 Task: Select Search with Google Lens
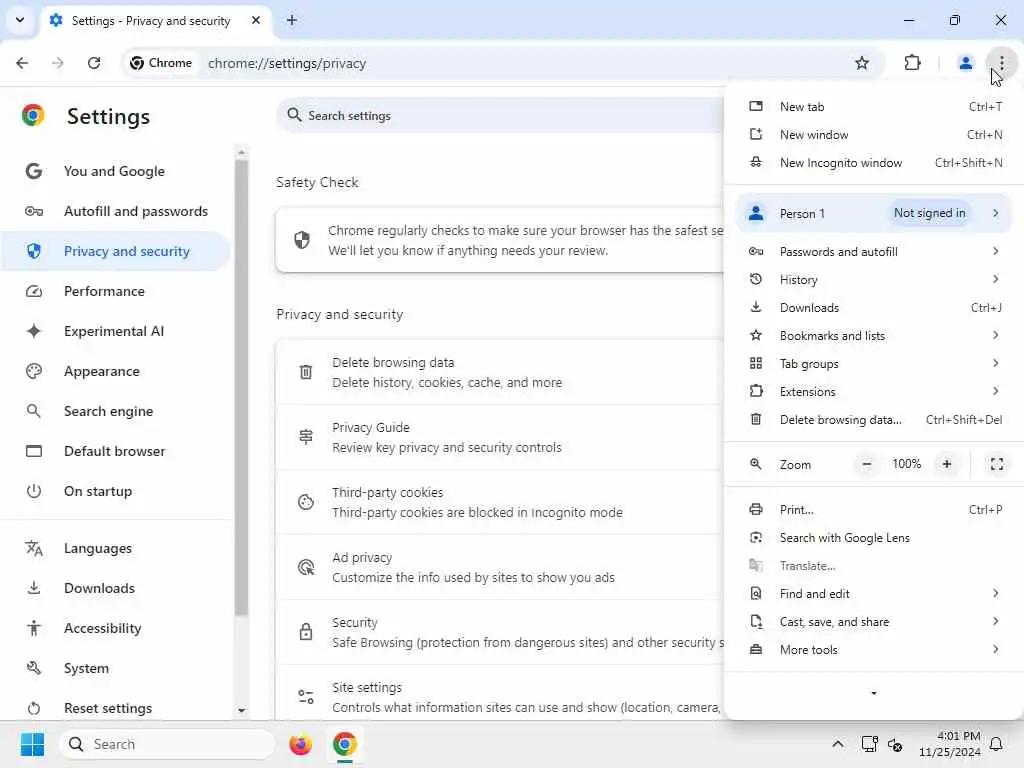click(x=874, y=538)
